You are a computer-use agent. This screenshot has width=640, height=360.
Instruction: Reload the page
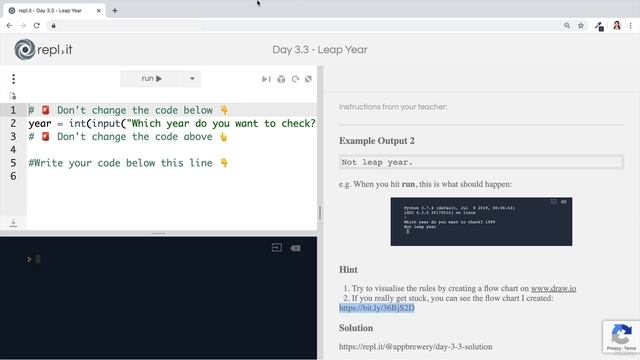(37, 26)
